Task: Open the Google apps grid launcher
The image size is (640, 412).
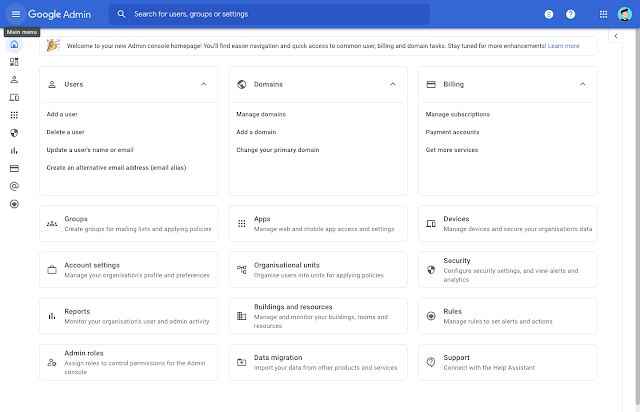Action: click(x=601, y=14)
